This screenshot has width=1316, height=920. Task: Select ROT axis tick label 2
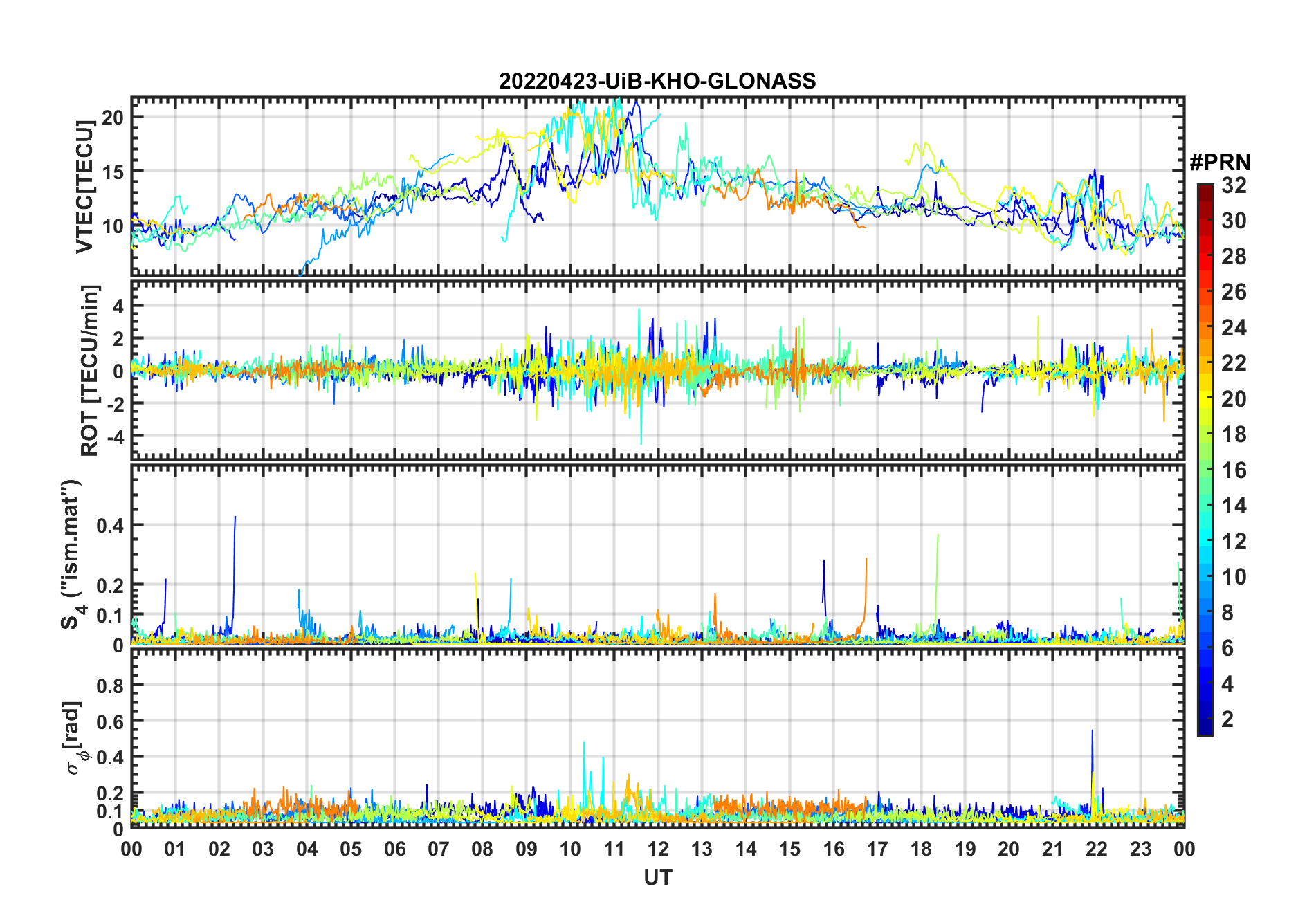tap(118, 338)
